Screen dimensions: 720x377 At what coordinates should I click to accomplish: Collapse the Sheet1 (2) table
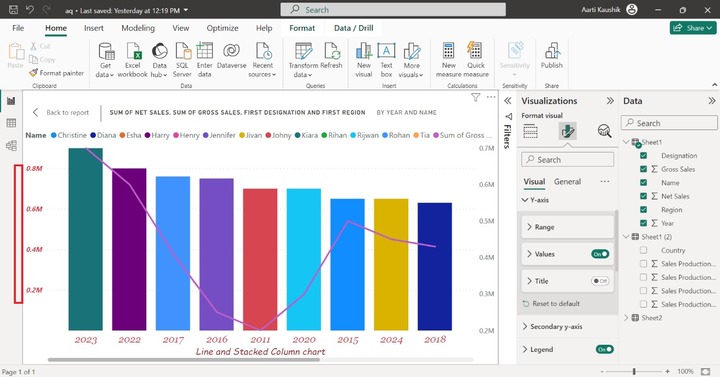coord(626,236)
